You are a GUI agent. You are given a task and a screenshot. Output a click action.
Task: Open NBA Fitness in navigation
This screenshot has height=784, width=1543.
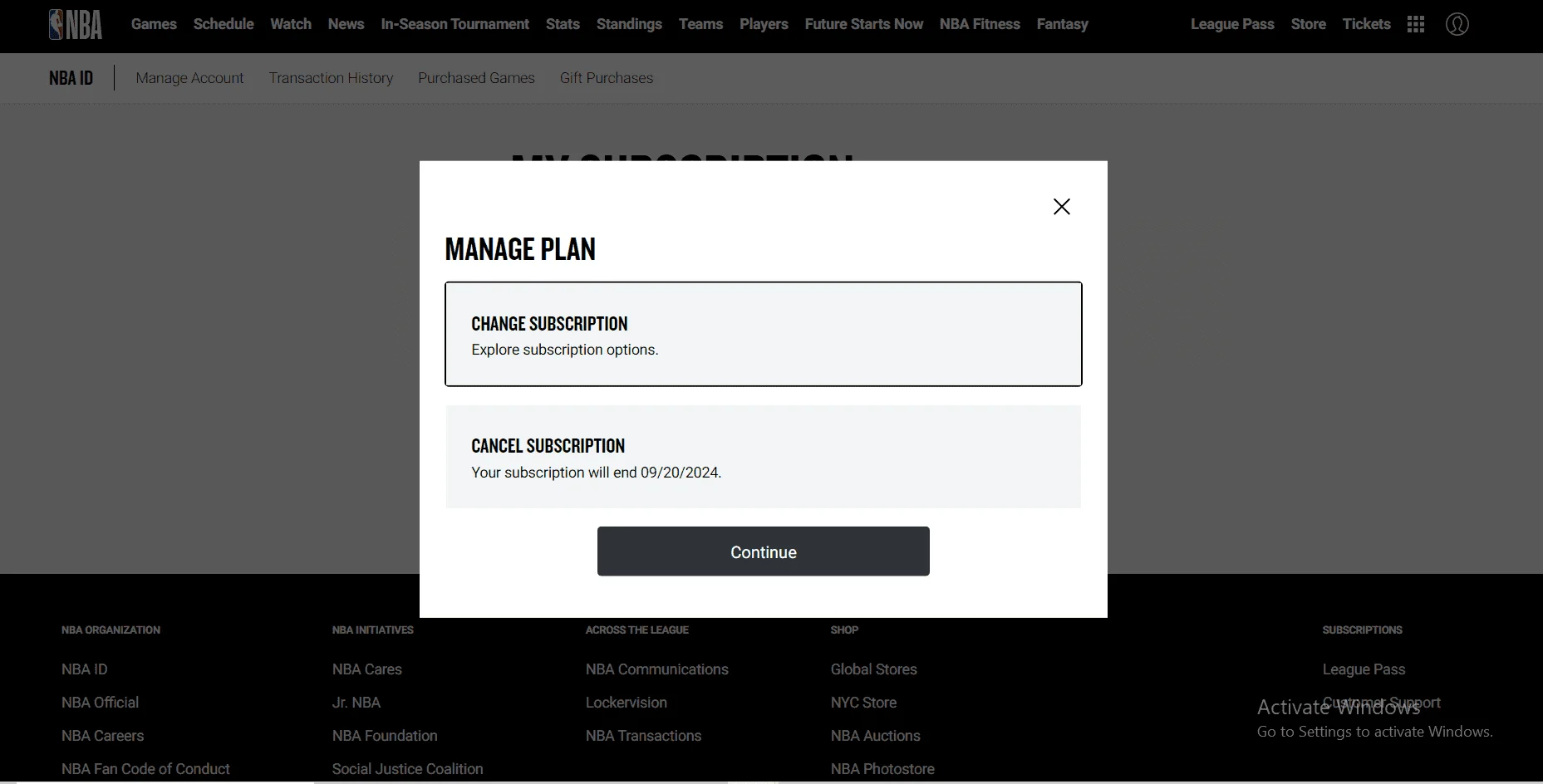click(x=980, y=24)
